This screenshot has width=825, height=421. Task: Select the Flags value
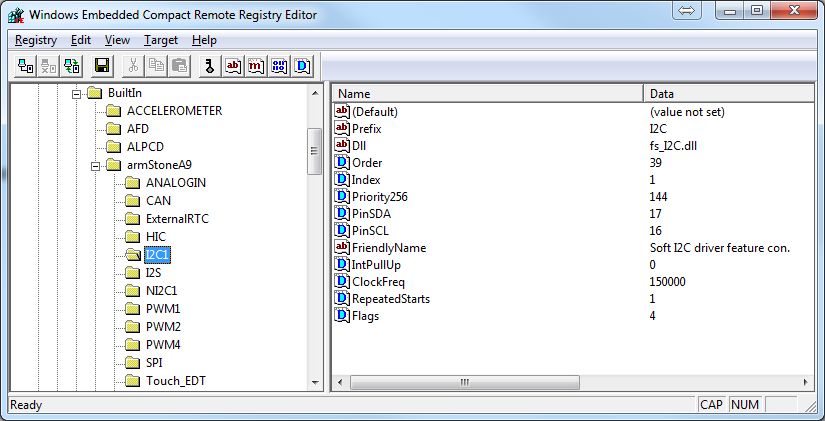point(365,316)
